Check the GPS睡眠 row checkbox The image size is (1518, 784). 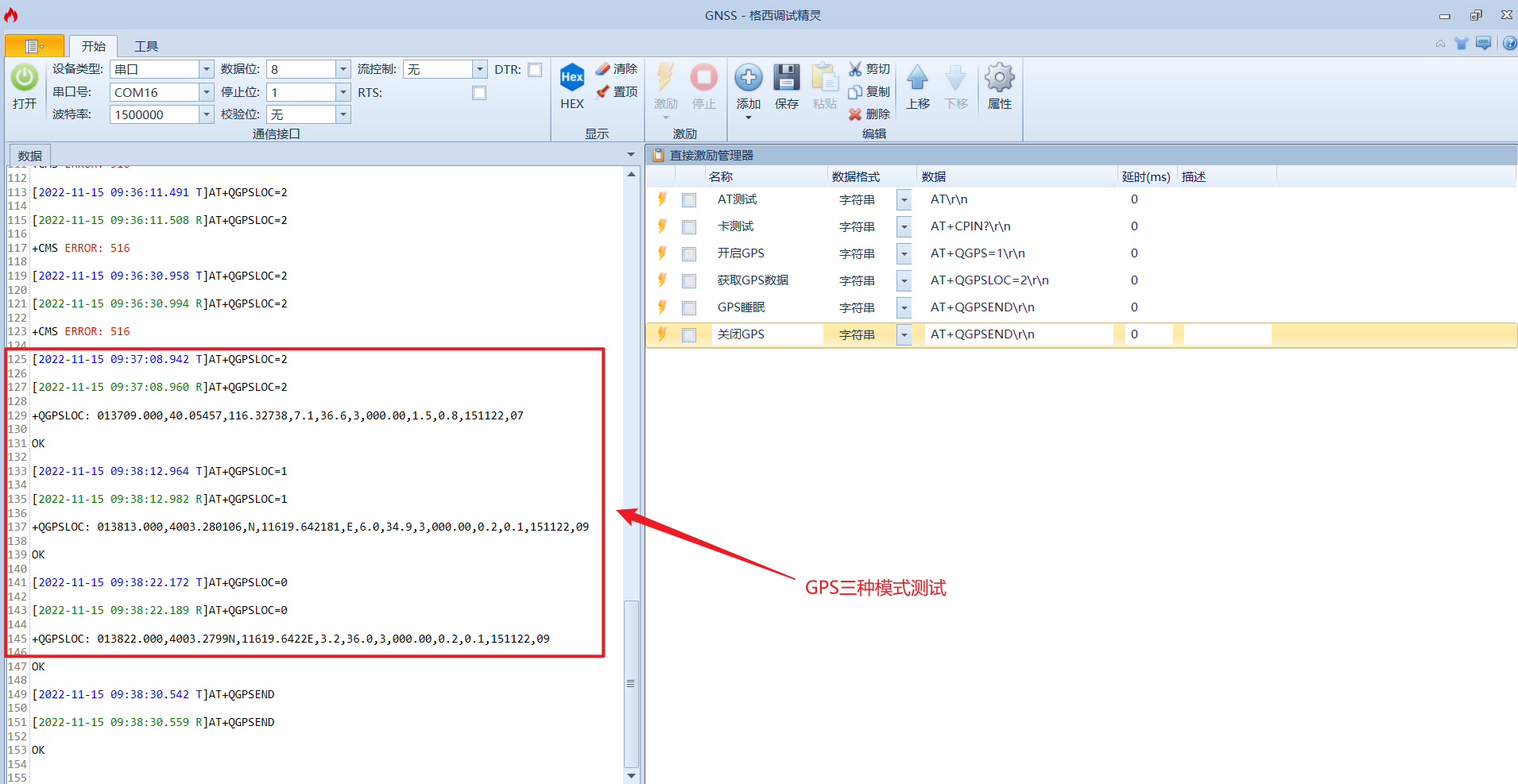(x=689, y=308)
